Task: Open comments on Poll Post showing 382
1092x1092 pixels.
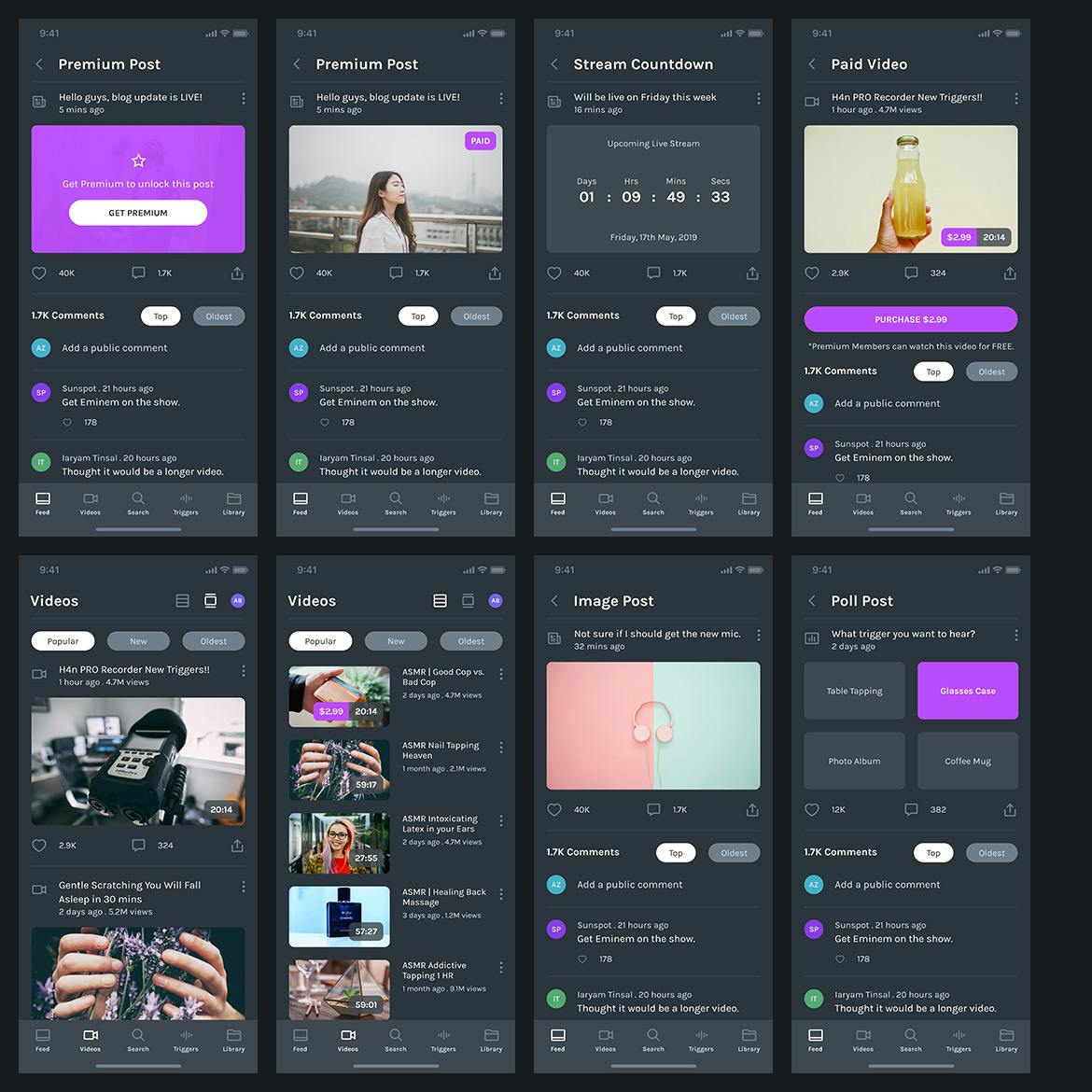Action: point(911,809)
